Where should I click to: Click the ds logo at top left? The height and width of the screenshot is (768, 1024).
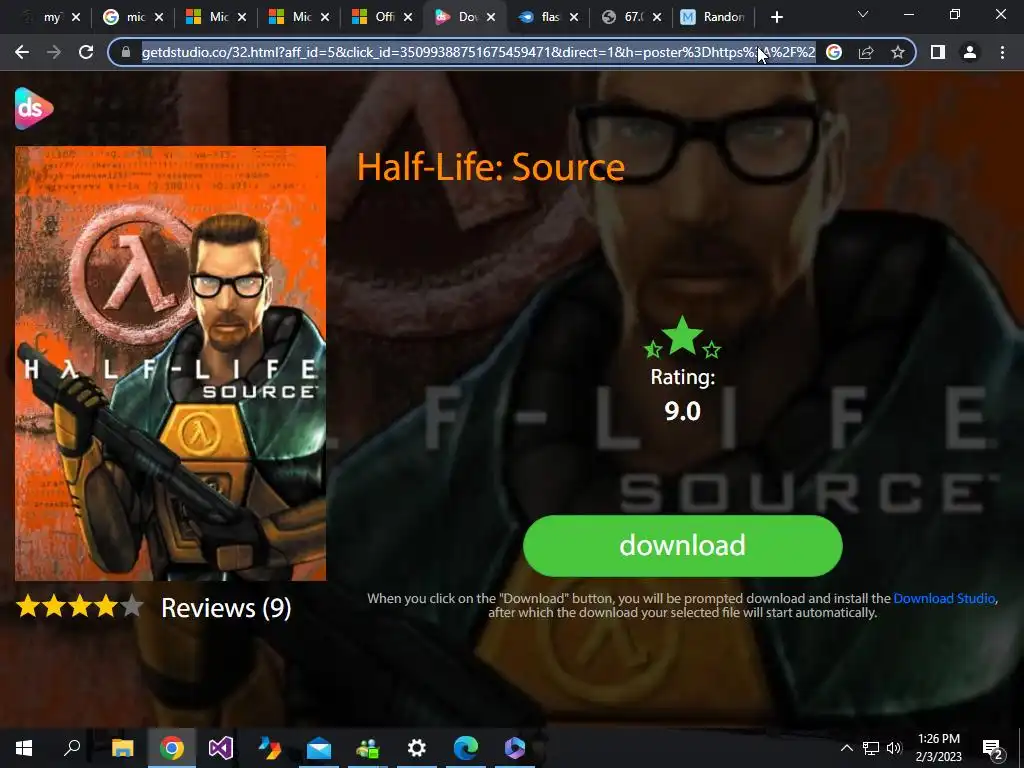click(33, 108)
